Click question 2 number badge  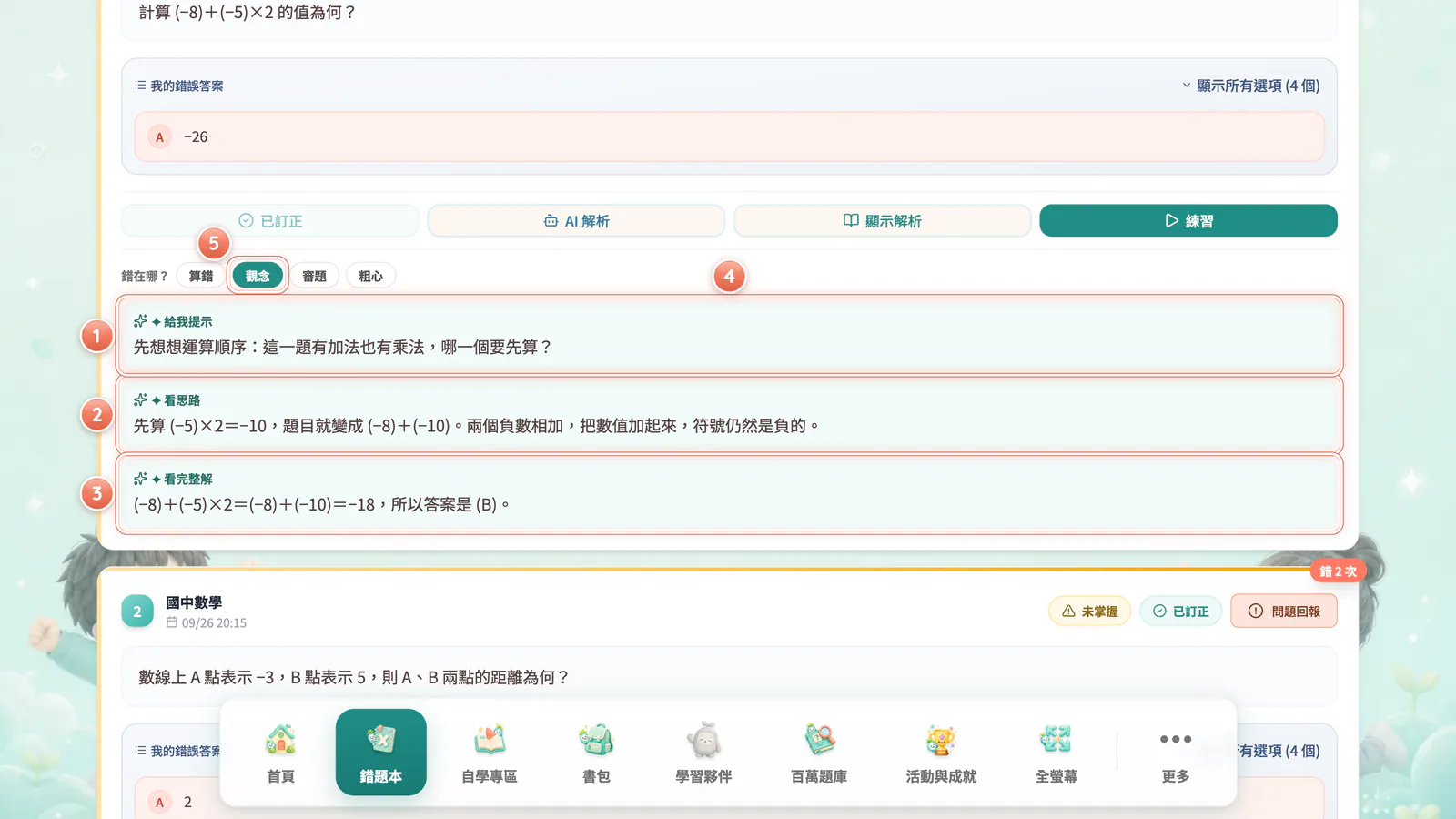coord(137,612)
